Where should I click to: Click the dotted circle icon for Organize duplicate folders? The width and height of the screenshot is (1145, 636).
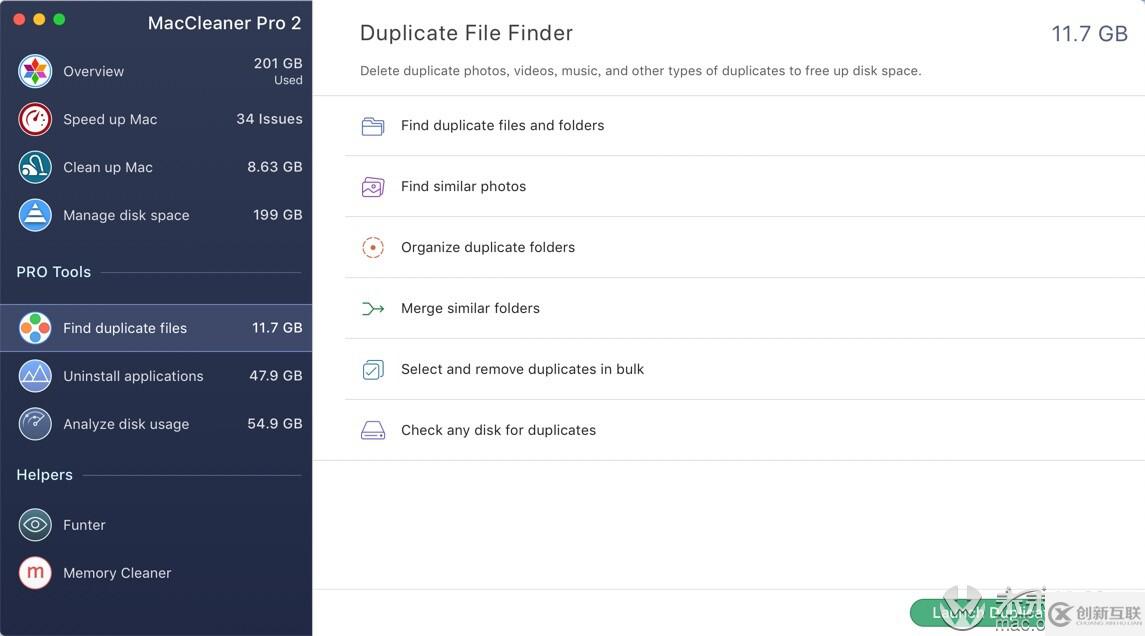coord(372,248)
